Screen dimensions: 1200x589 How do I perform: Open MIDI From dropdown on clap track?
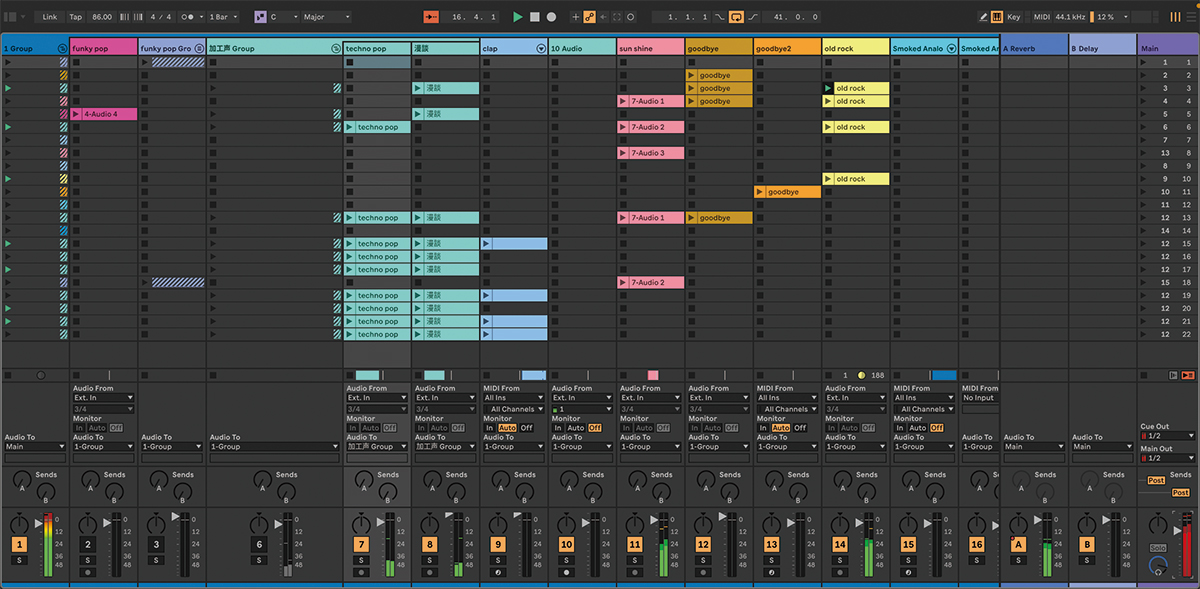pos(514,398)
